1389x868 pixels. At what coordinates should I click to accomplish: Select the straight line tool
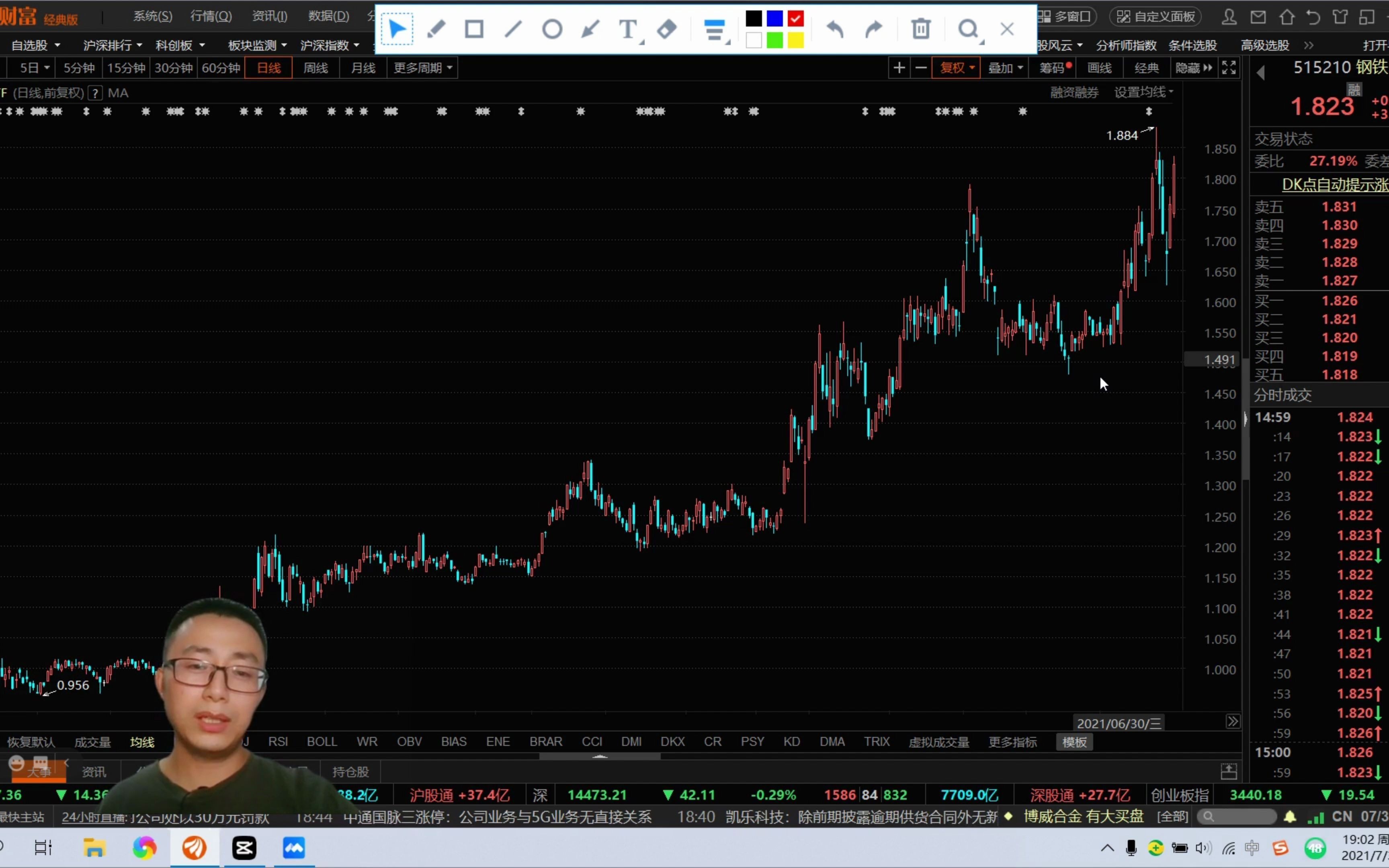point(513,29)
